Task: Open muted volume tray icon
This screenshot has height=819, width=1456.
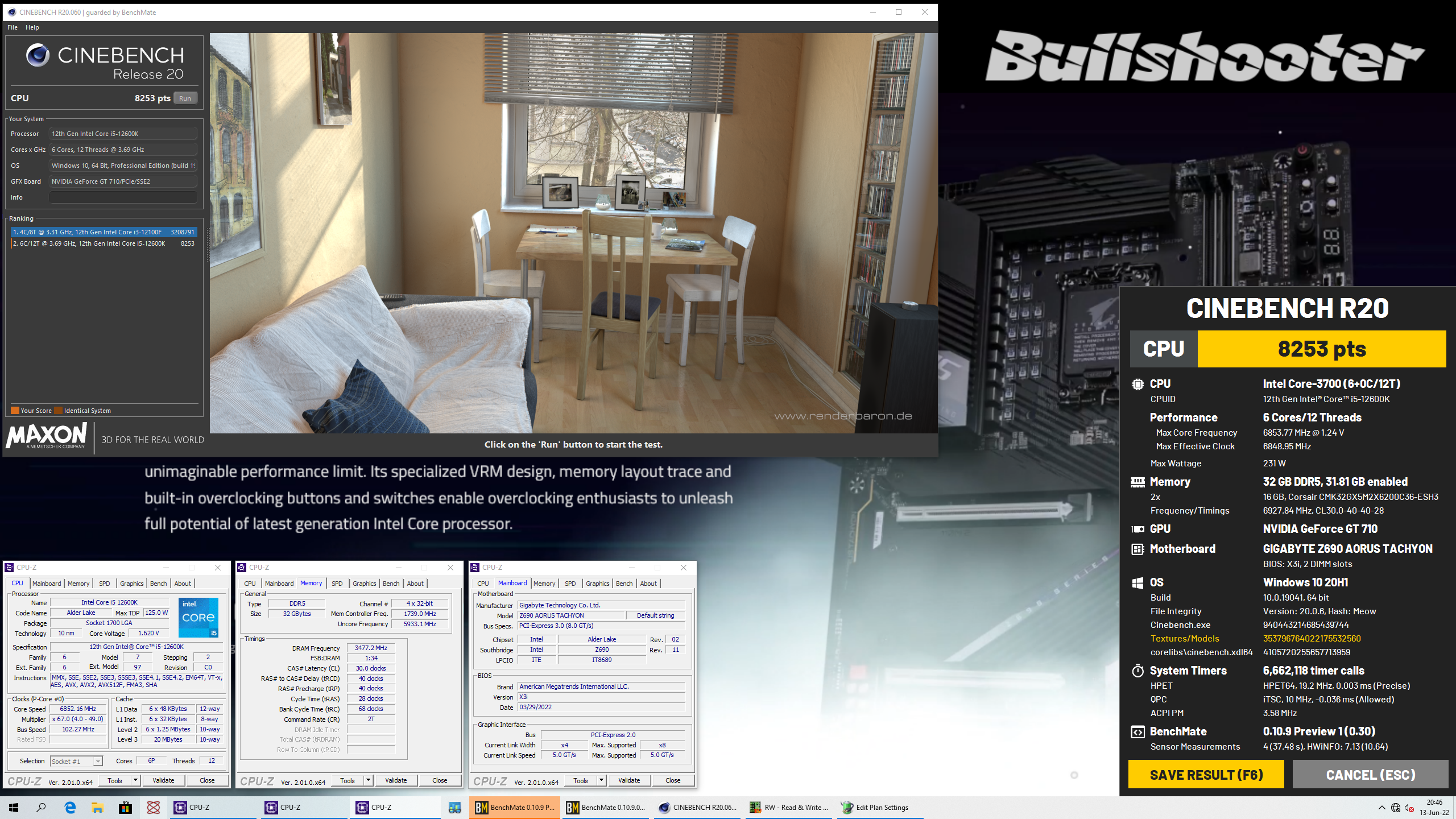Action: 1409,807
